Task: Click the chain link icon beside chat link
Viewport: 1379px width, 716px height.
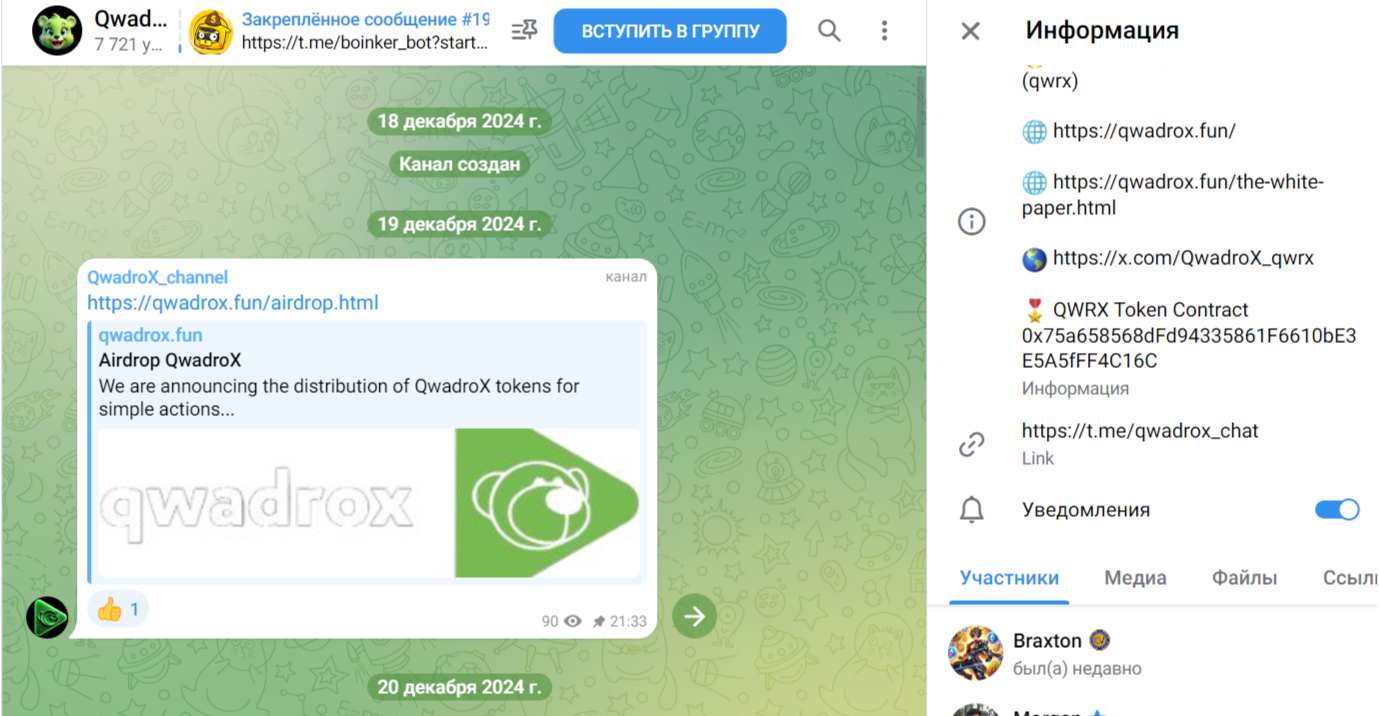Action: 972,444
